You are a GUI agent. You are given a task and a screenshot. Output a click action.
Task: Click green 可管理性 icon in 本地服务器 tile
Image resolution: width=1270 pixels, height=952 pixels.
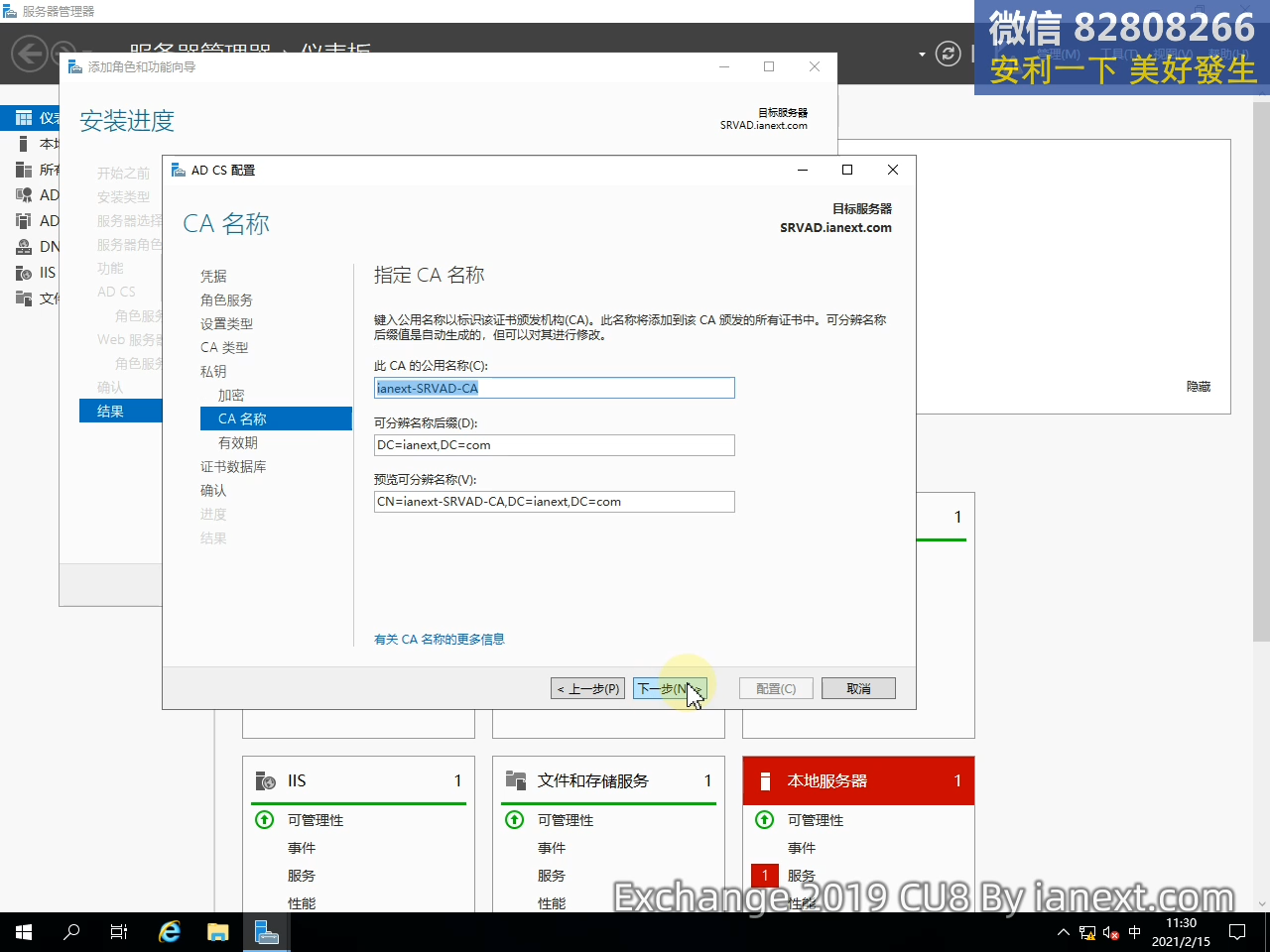click(765, 820)
